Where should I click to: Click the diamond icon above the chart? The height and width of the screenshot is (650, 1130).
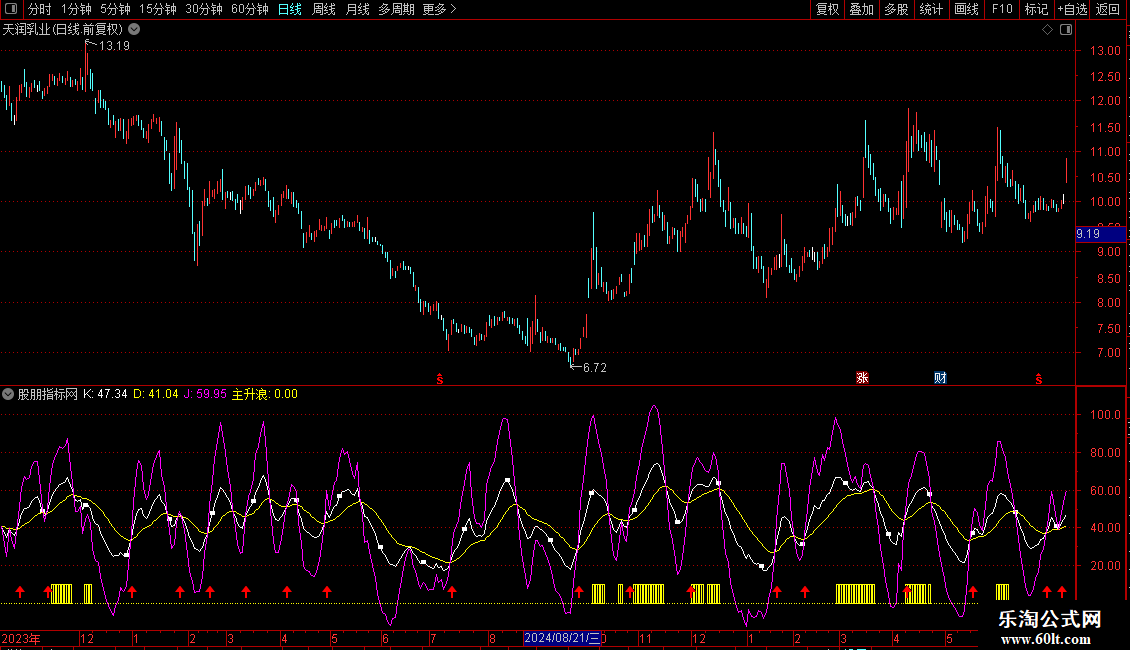(1047, 30)
